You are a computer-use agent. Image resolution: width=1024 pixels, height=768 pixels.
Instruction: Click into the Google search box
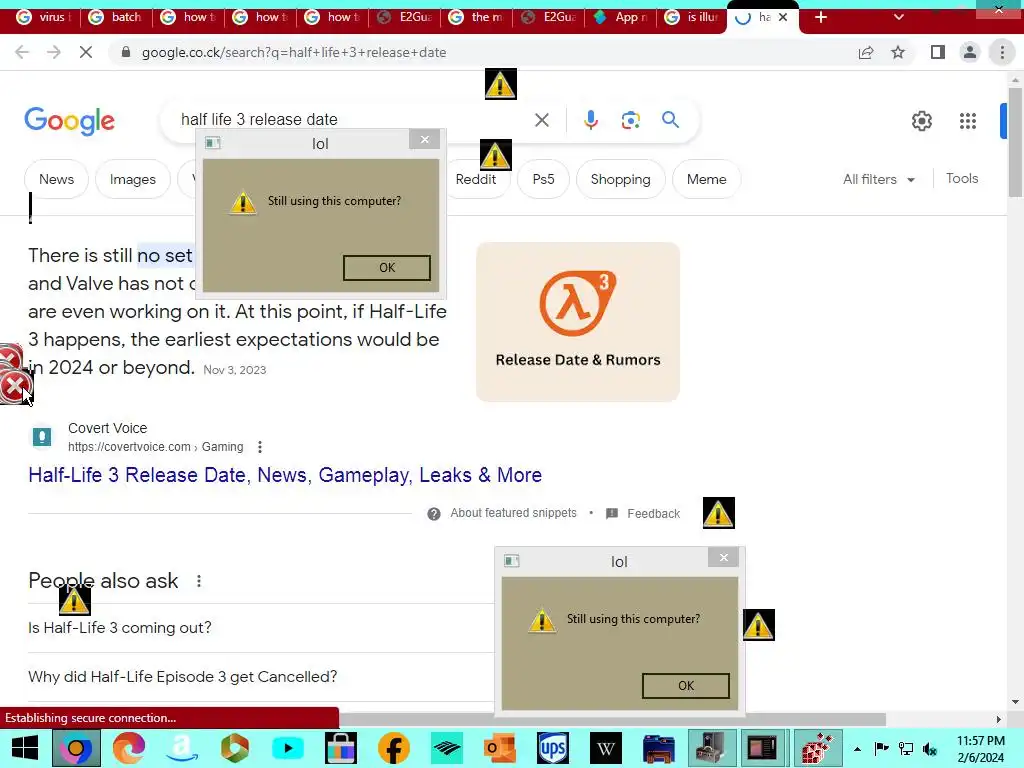(x=353, y=120)
